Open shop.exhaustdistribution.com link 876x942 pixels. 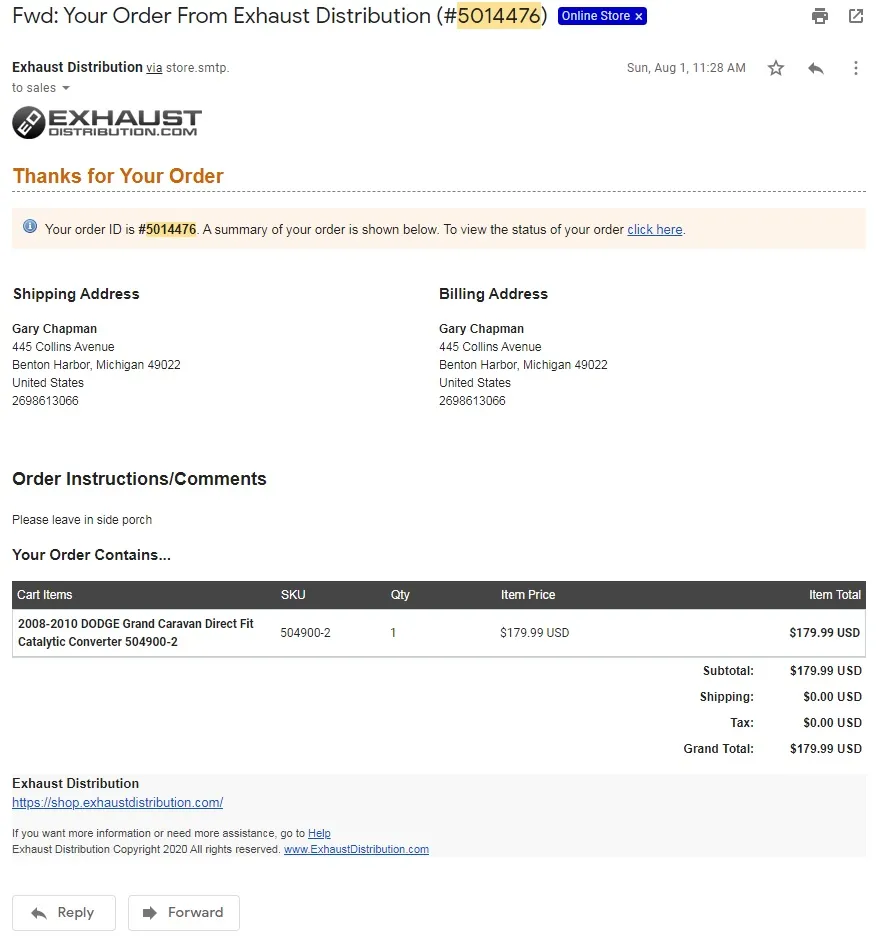click(x=117, y=803)
